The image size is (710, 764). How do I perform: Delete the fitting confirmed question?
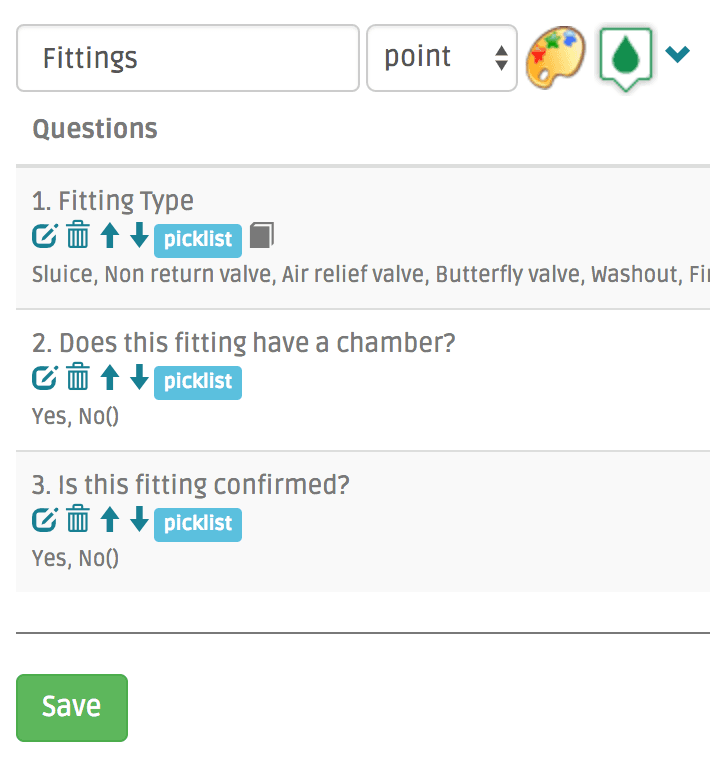[x=78, y=521]
